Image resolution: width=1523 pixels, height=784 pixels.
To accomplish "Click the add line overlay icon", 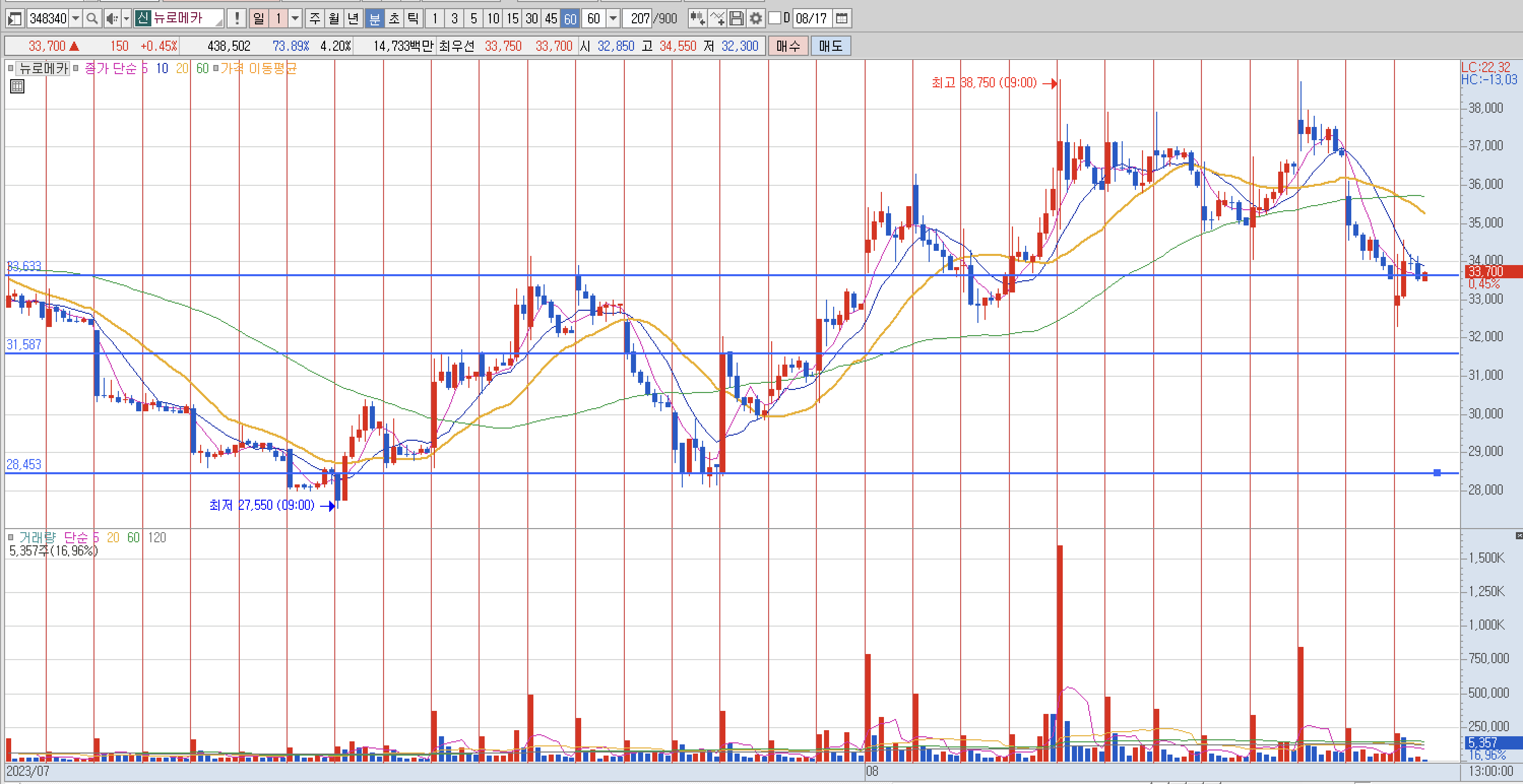I will [717, 18].
